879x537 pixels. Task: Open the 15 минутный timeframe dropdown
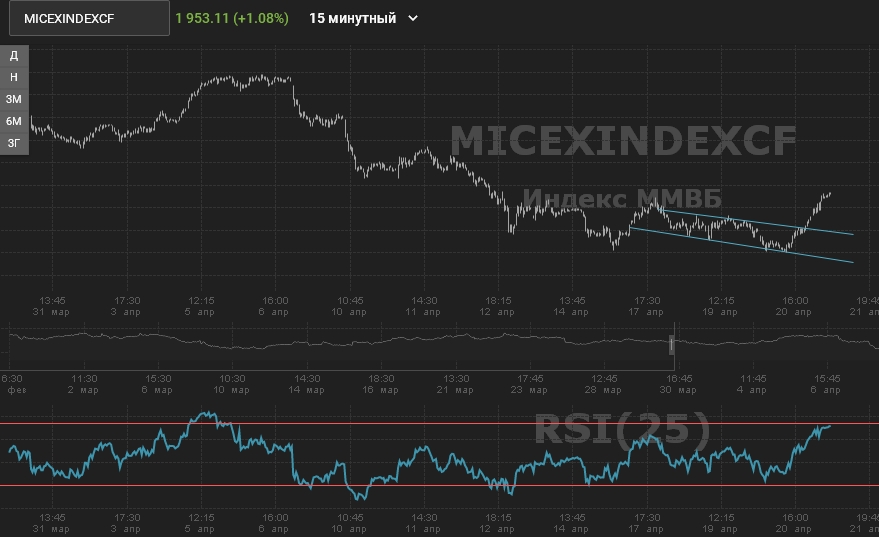363,18
